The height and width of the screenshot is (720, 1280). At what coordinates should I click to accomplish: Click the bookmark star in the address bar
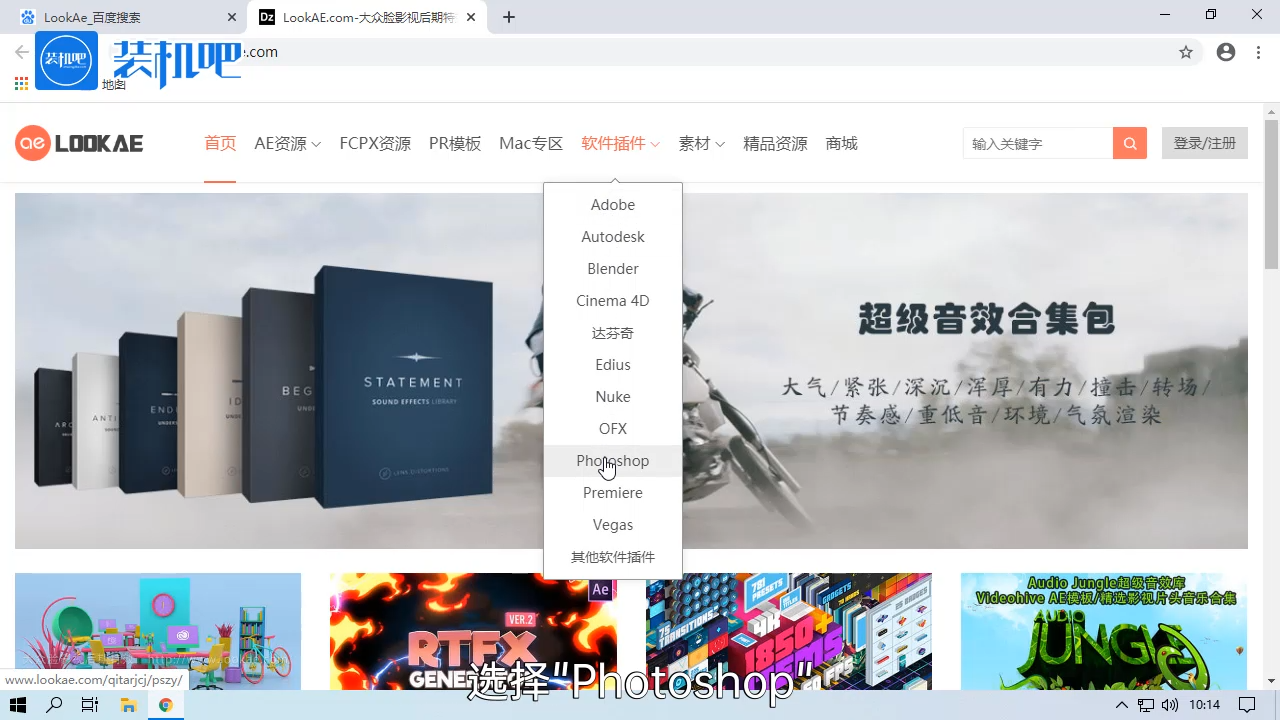tap(1186, 52)
